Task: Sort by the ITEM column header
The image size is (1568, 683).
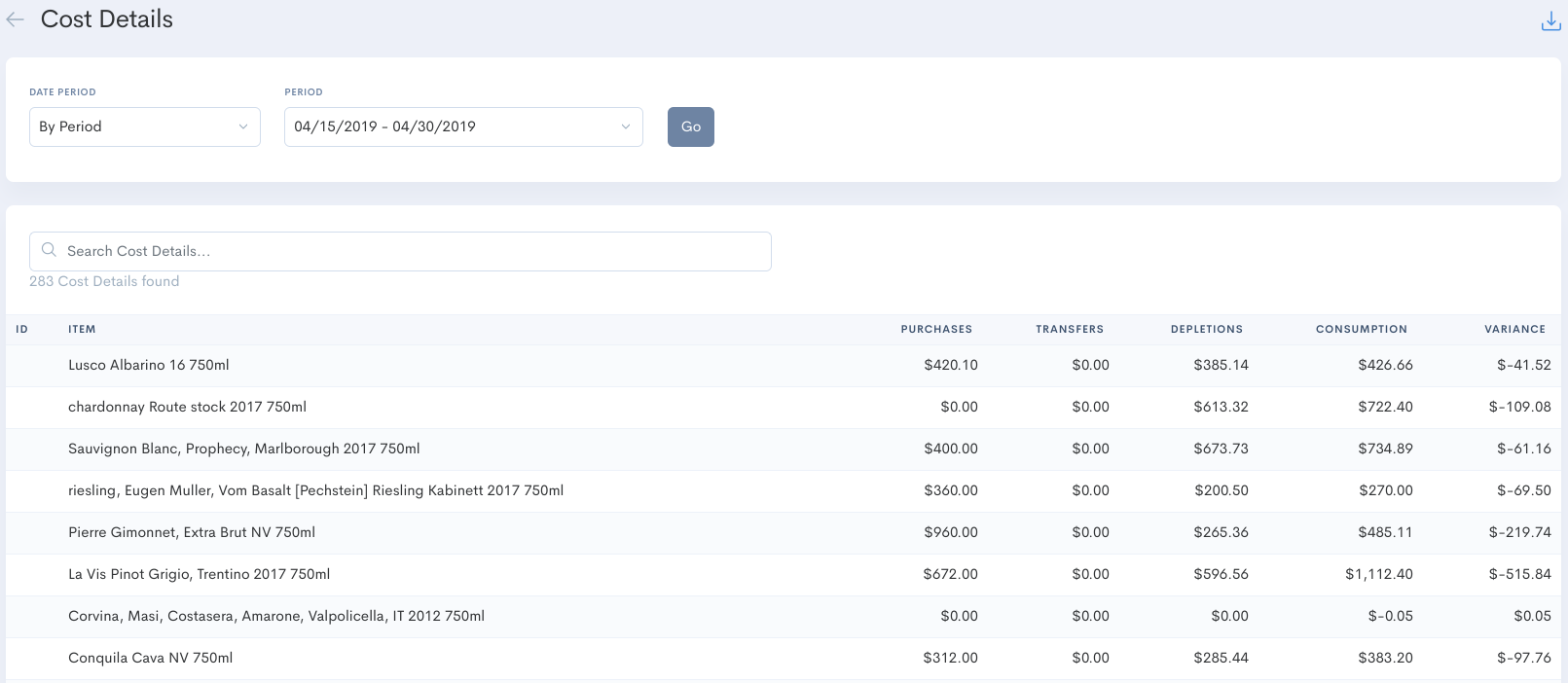Action: (82, 329)
